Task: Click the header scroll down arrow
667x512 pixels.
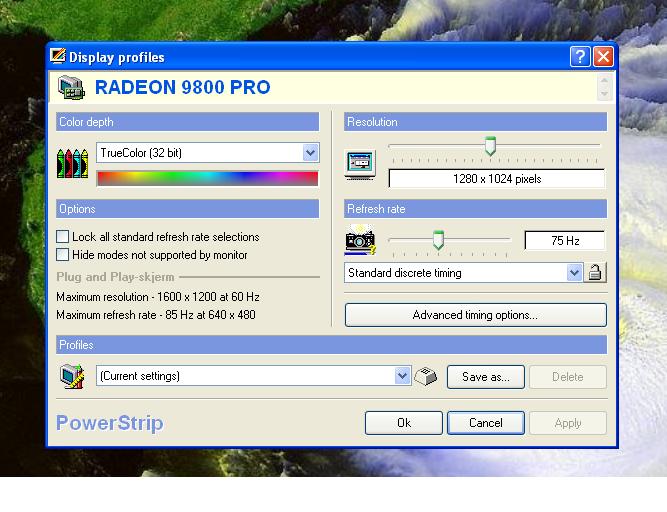Action: 604,94
